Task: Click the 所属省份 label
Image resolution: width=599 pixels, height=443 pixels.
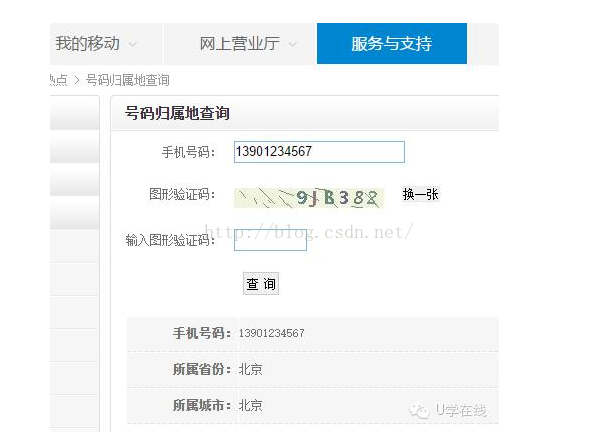Action: point(202,370)
